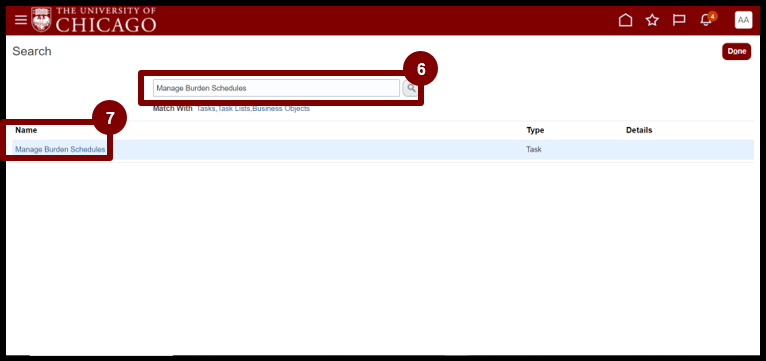Viewport: 766px width, 361px height.
Task: Focus the Manage Burden Schedules search field
Action: click(x=277, y=88)
